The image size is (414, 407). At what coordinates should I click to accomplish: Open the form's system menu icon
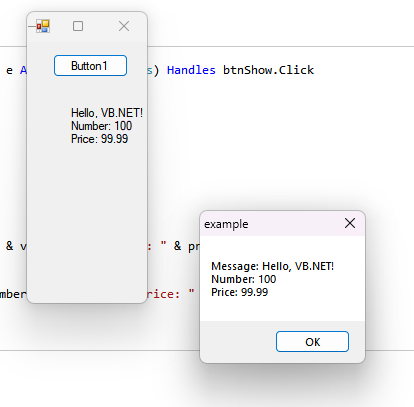[x=43, y=26]
